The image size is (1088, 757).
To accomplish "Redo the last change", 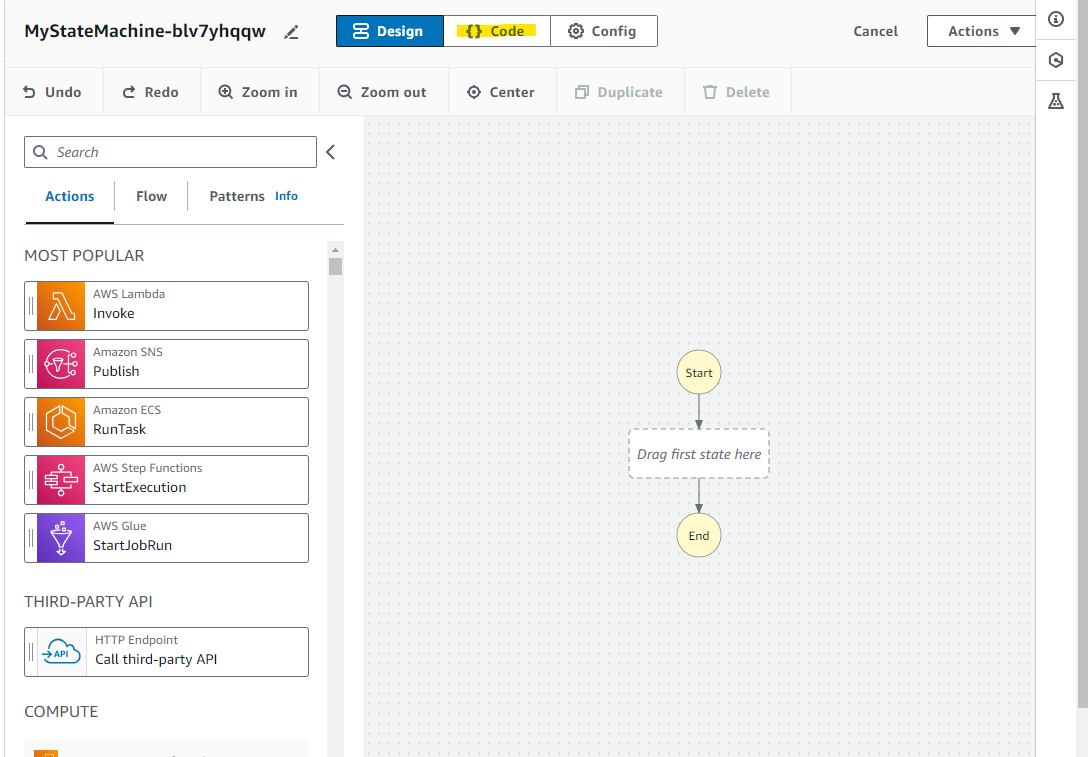I will pos(151,92).
